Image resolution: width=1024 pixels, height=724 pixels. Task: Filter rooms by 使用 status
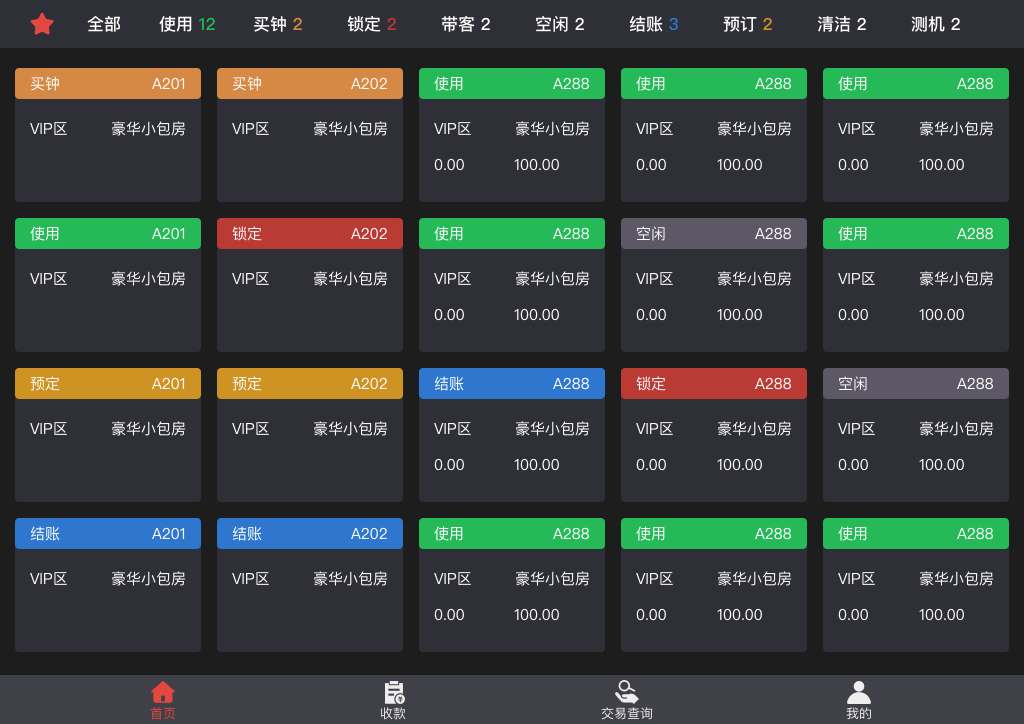(186, 24)
